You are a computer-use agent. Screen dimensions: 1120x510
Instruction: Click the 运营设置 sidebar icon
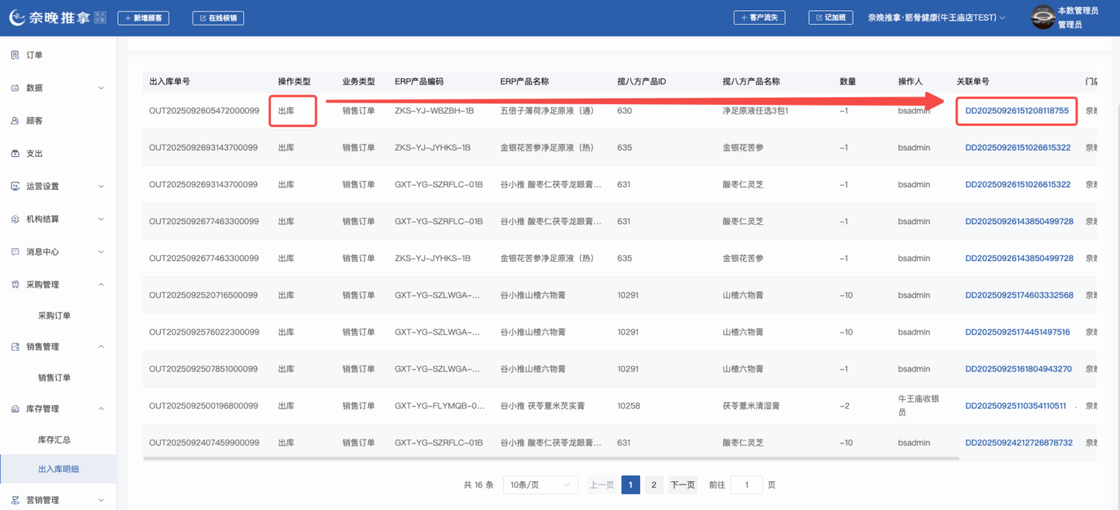pos(15,186)
